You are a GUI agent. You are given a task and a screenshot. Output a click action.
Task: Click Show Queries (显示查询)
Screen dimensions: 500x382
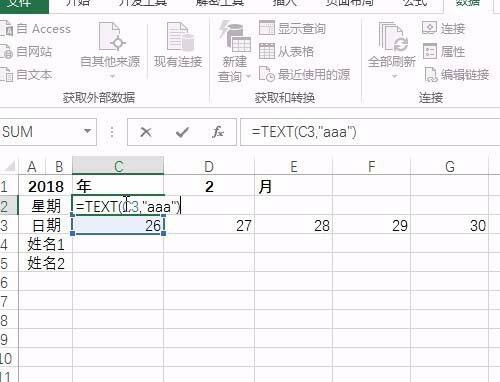[292, 28]
